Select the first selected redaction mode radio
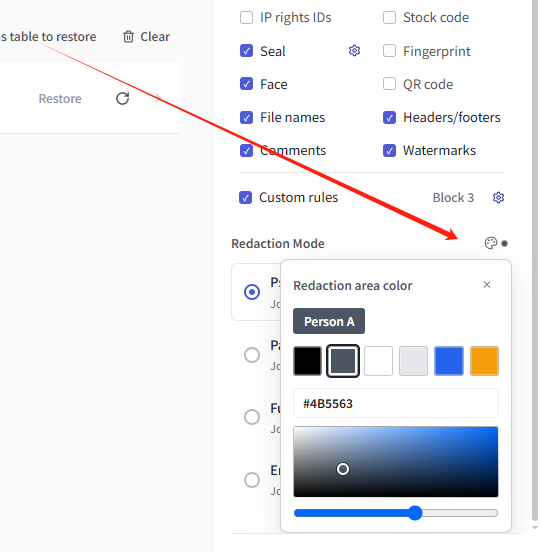Image resolution: width=540 pixels, height=552 pixels. [x=252, y=292]
